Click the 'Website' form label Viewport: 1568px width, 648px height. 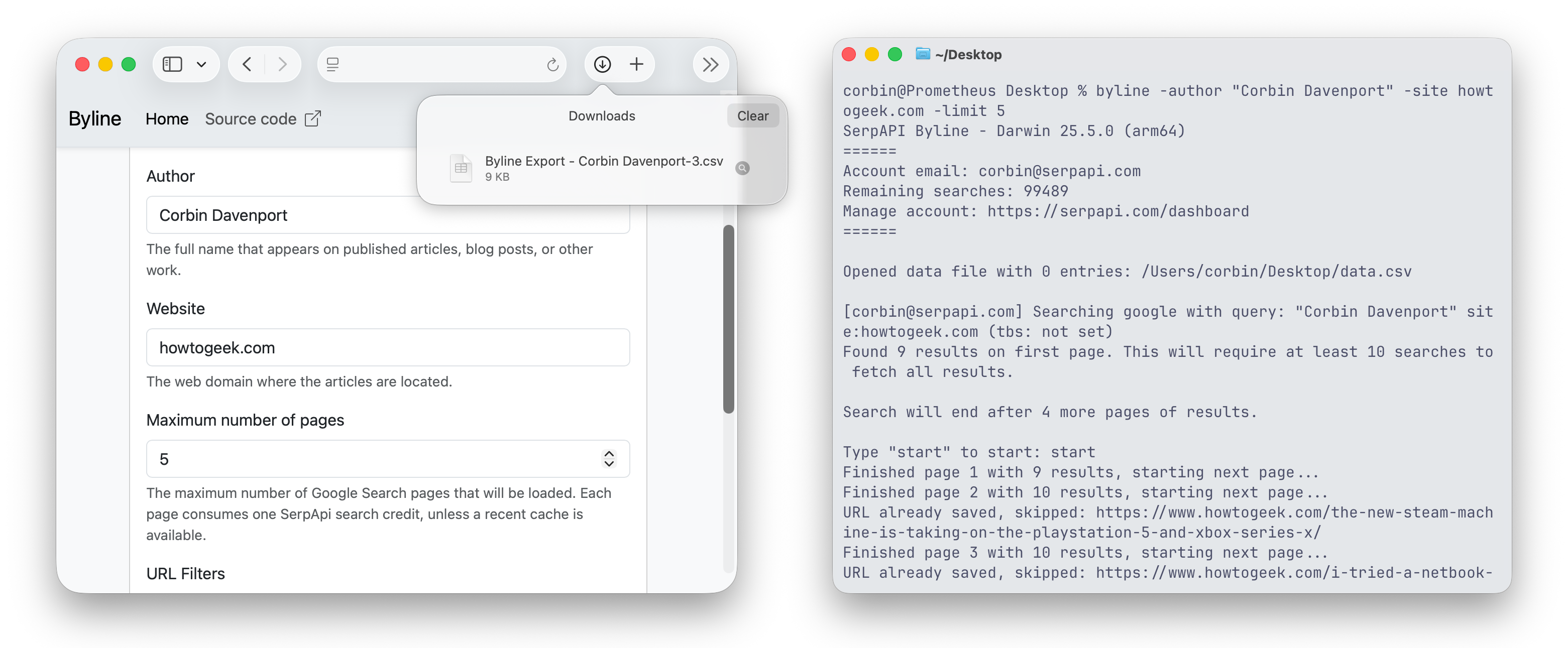coord(175,309)
